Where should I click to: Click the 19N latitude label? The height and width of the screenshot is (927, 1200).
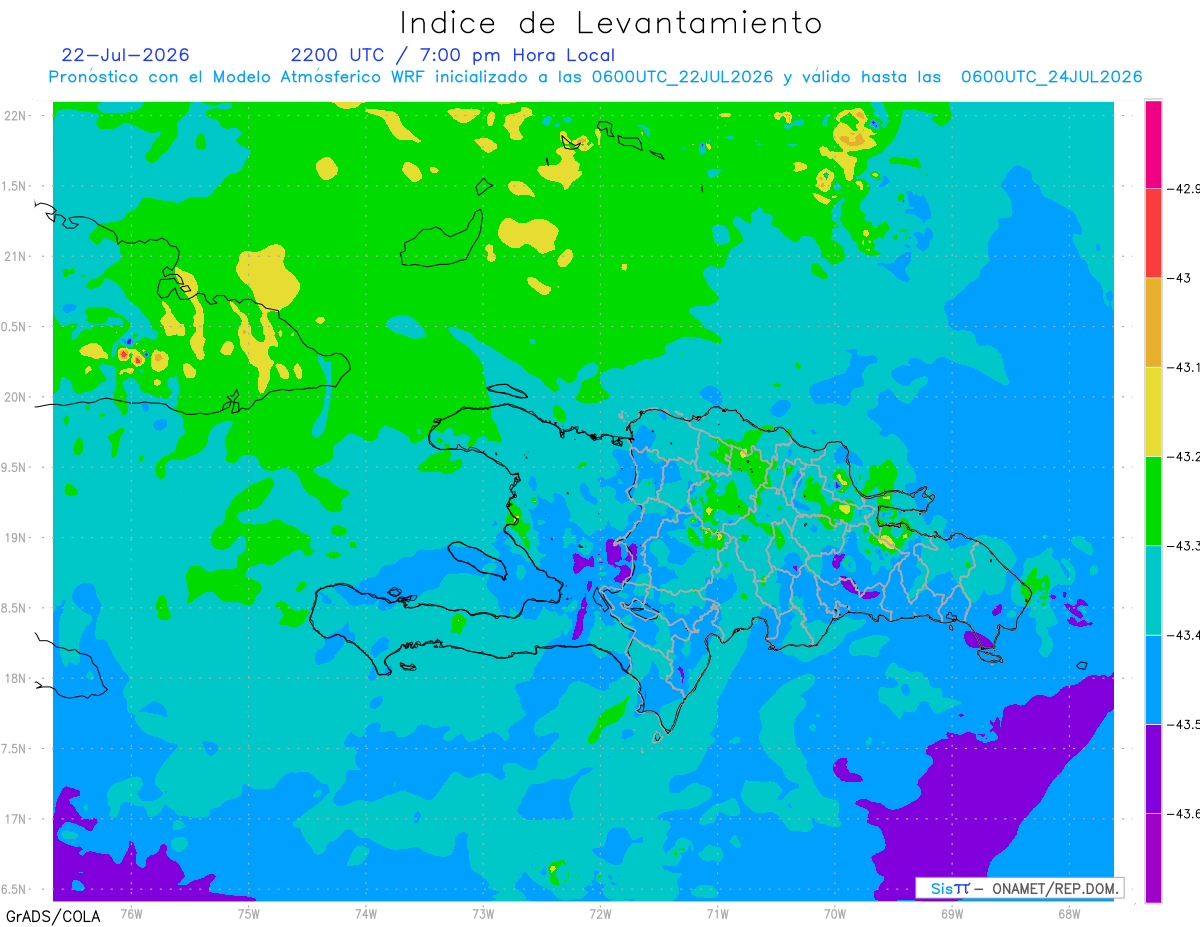click(16, 537)
